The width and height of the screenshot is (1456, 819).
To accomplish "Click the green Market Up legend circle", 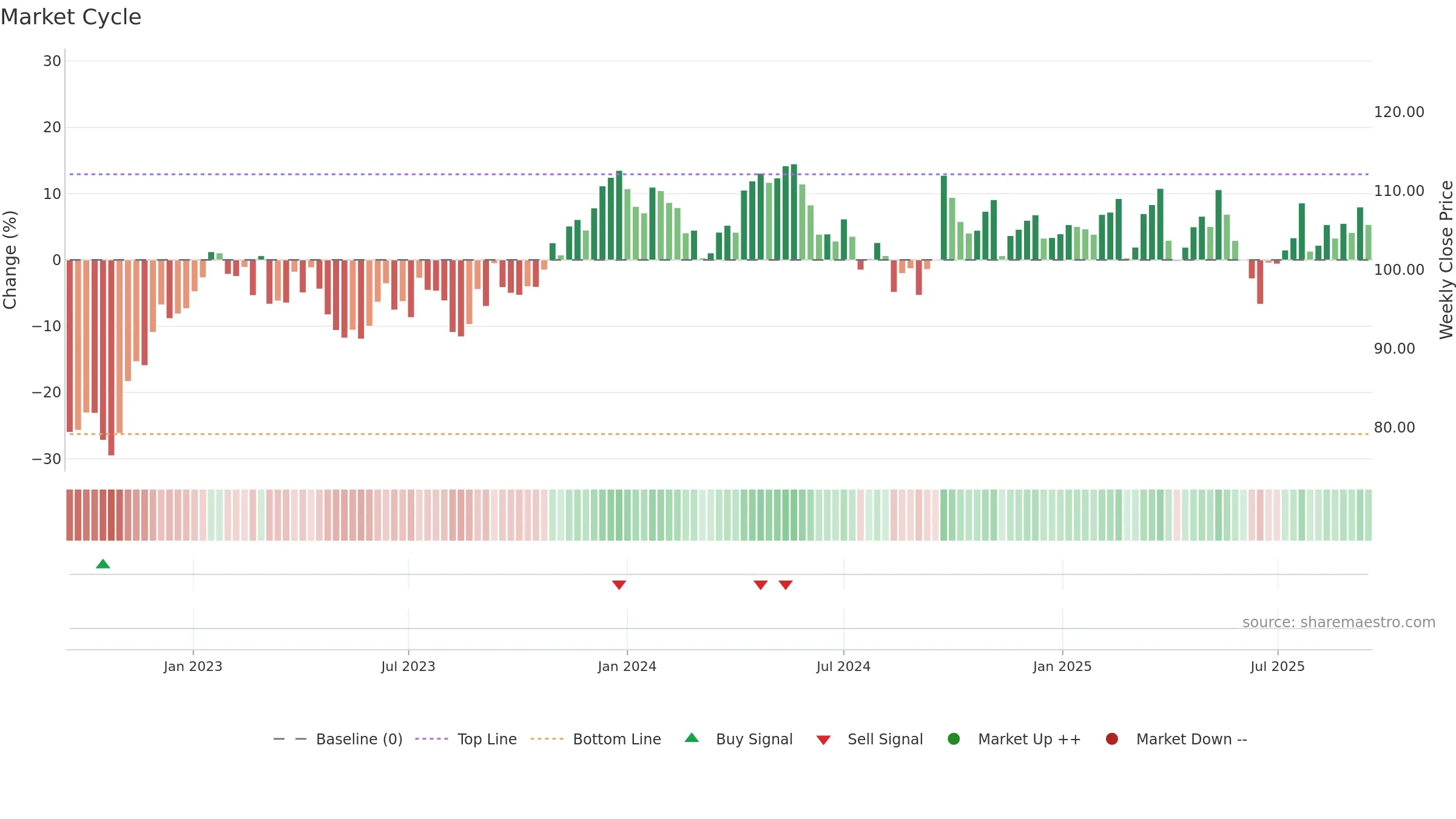I will coord(954,739).
